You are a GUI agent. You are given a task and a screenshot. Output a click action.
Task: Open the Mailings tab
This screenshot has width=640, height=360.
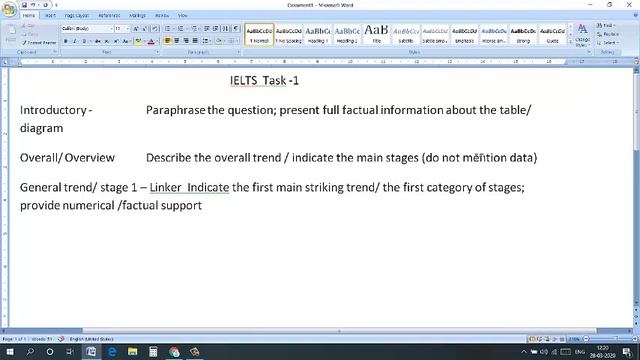pos(138,16)
